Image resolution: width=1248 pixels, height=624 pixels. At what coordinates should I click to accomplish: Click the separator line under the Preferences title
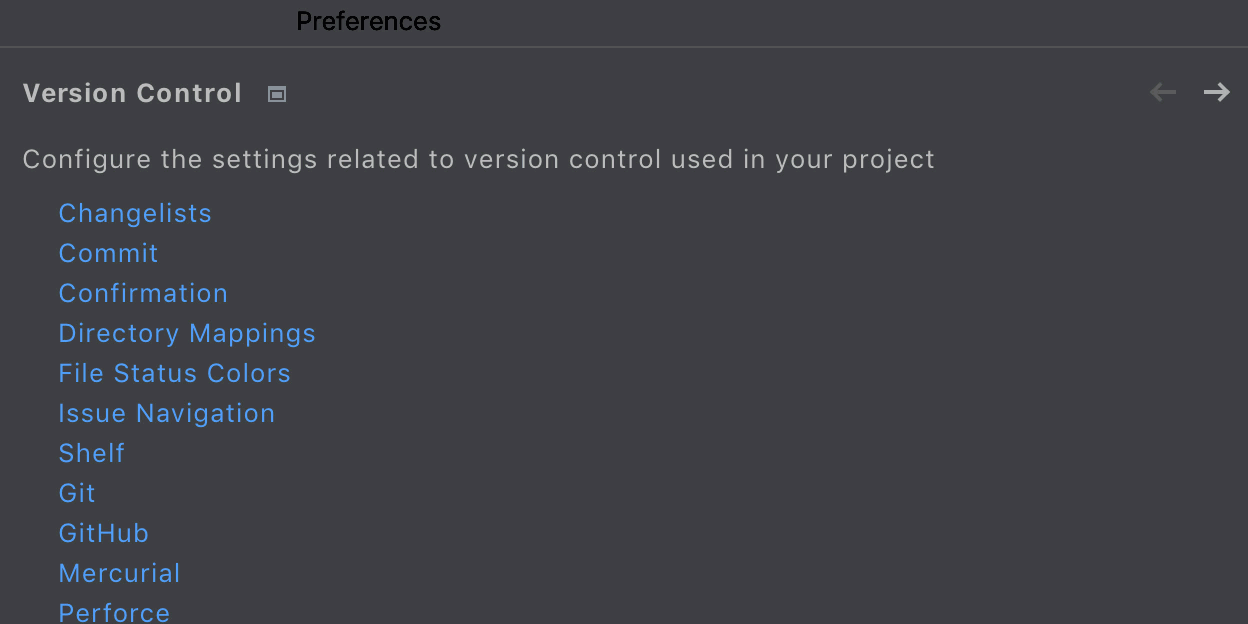click(624, 47)
